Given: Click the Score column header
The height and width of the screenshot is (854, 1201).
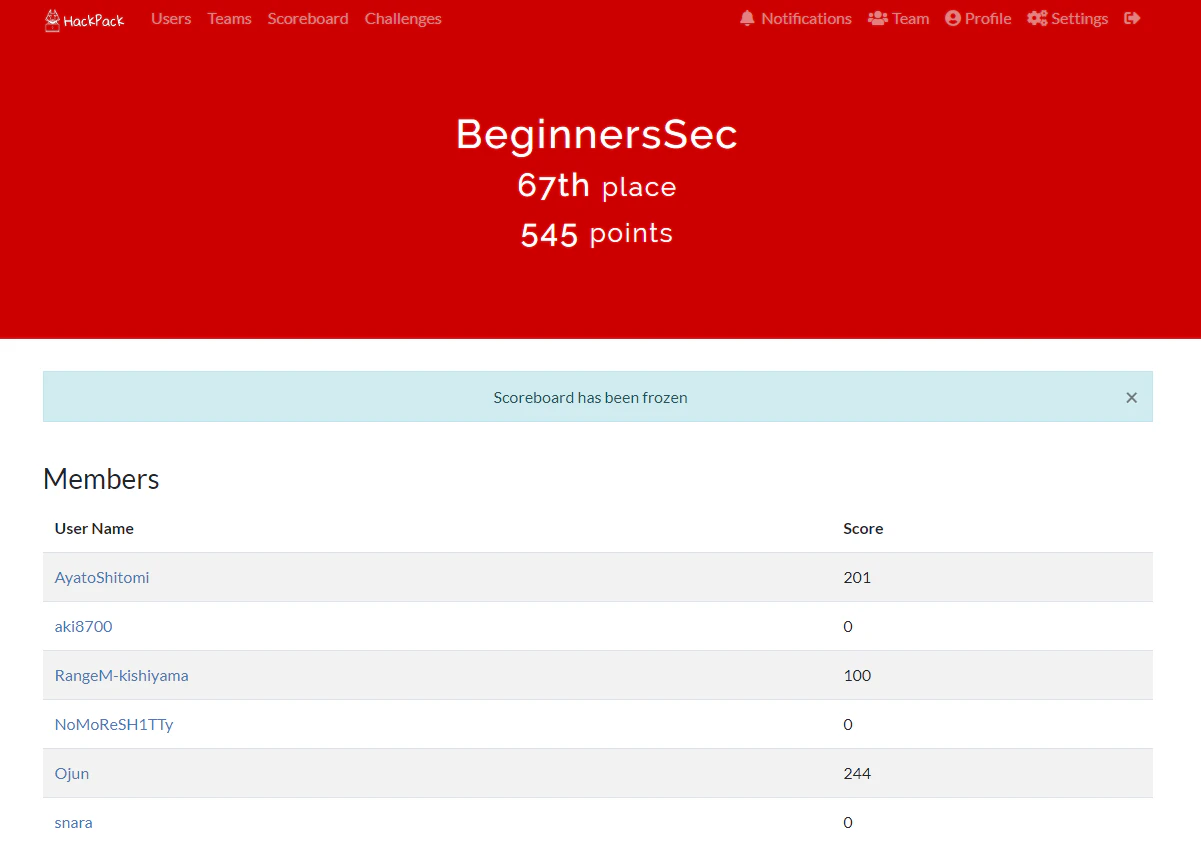Looking at the screenshot, I should tap(863, 528).
